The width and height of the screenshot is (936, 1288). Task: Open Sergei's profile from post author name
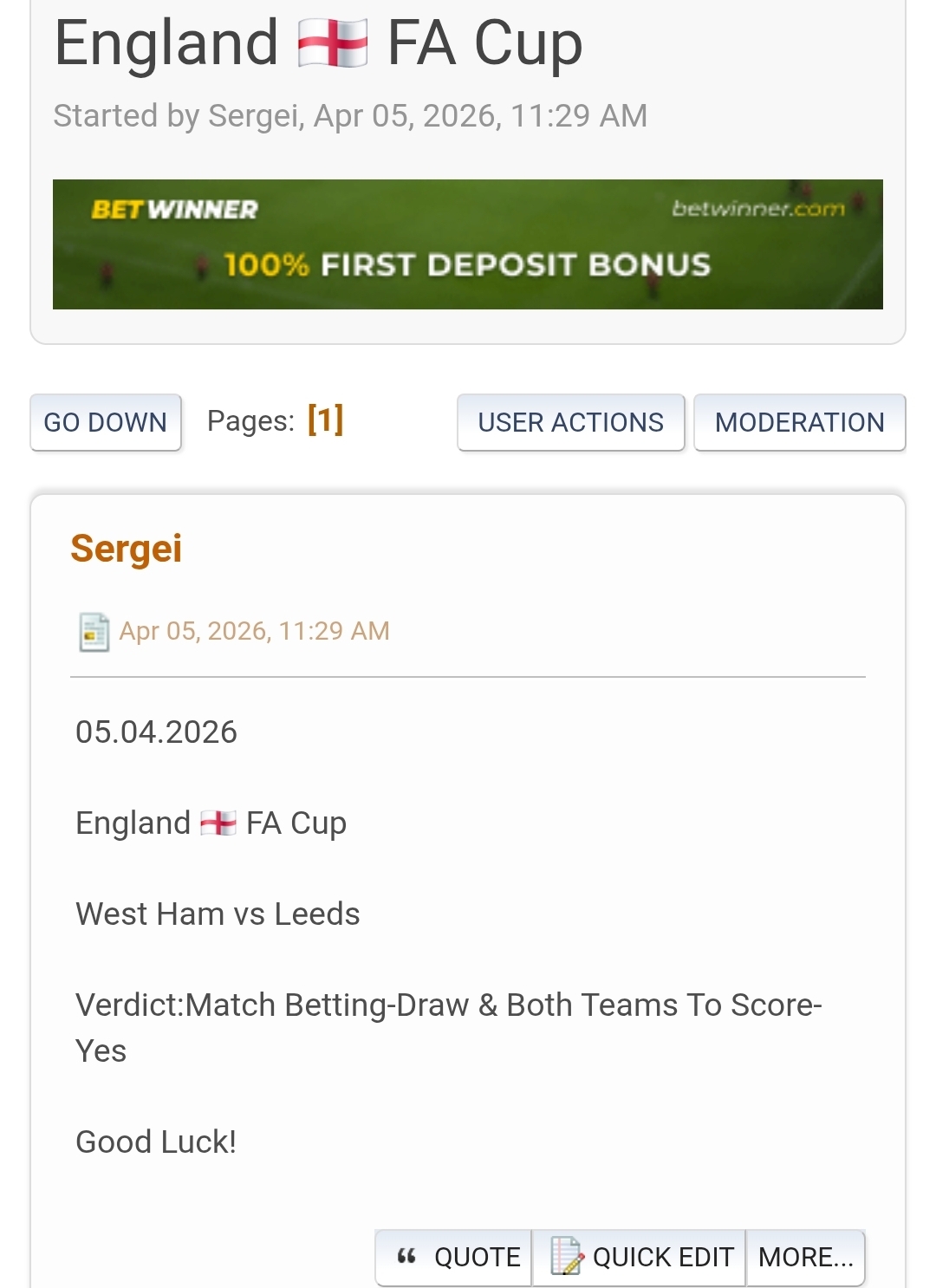point(127,549)
